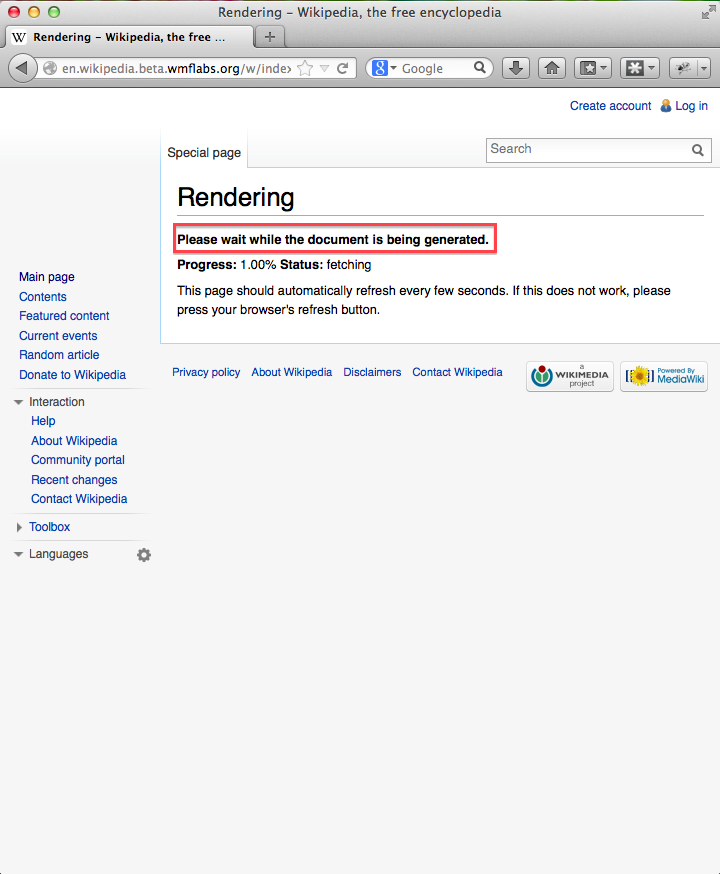Open language settings gear icon
Viewport: 720px width, 874px height.
tap(144, 555)
